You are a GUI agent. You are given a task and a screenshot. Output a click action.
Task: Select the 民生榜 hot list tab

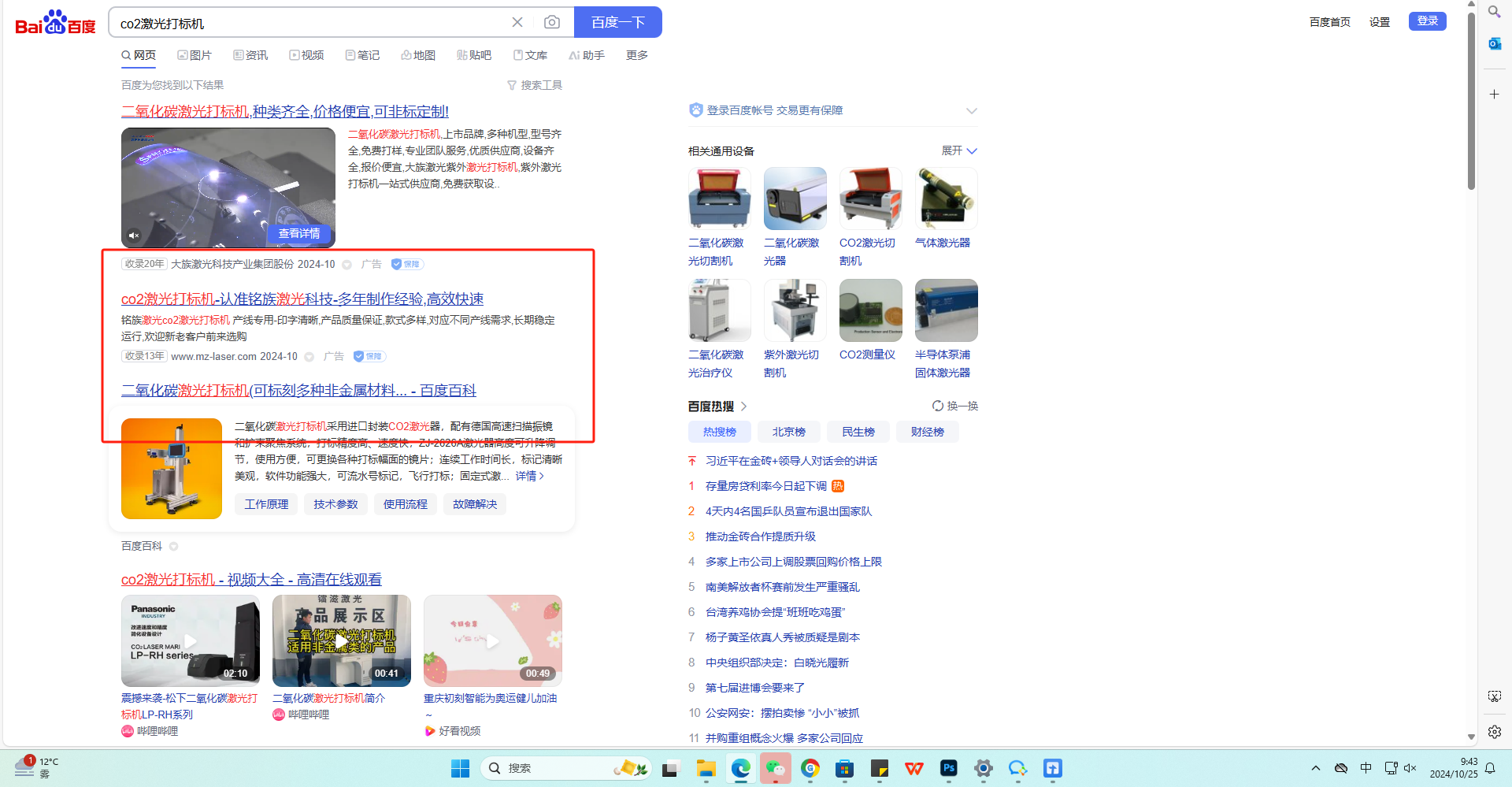(858, 432)
